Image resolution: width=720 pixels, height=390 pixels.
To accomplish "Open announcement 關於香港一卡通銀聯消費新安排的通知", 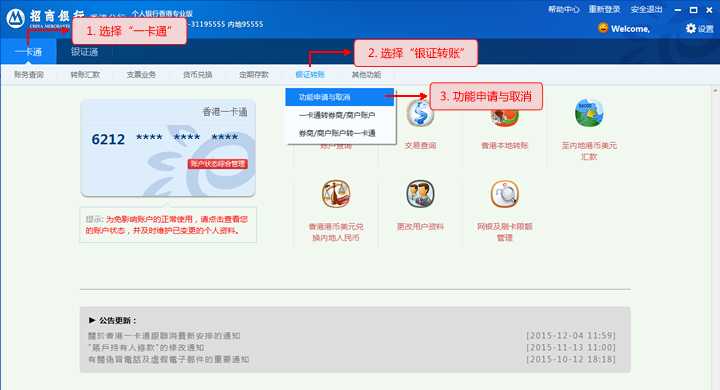I will pyautogui.click(x=164, y=336).
